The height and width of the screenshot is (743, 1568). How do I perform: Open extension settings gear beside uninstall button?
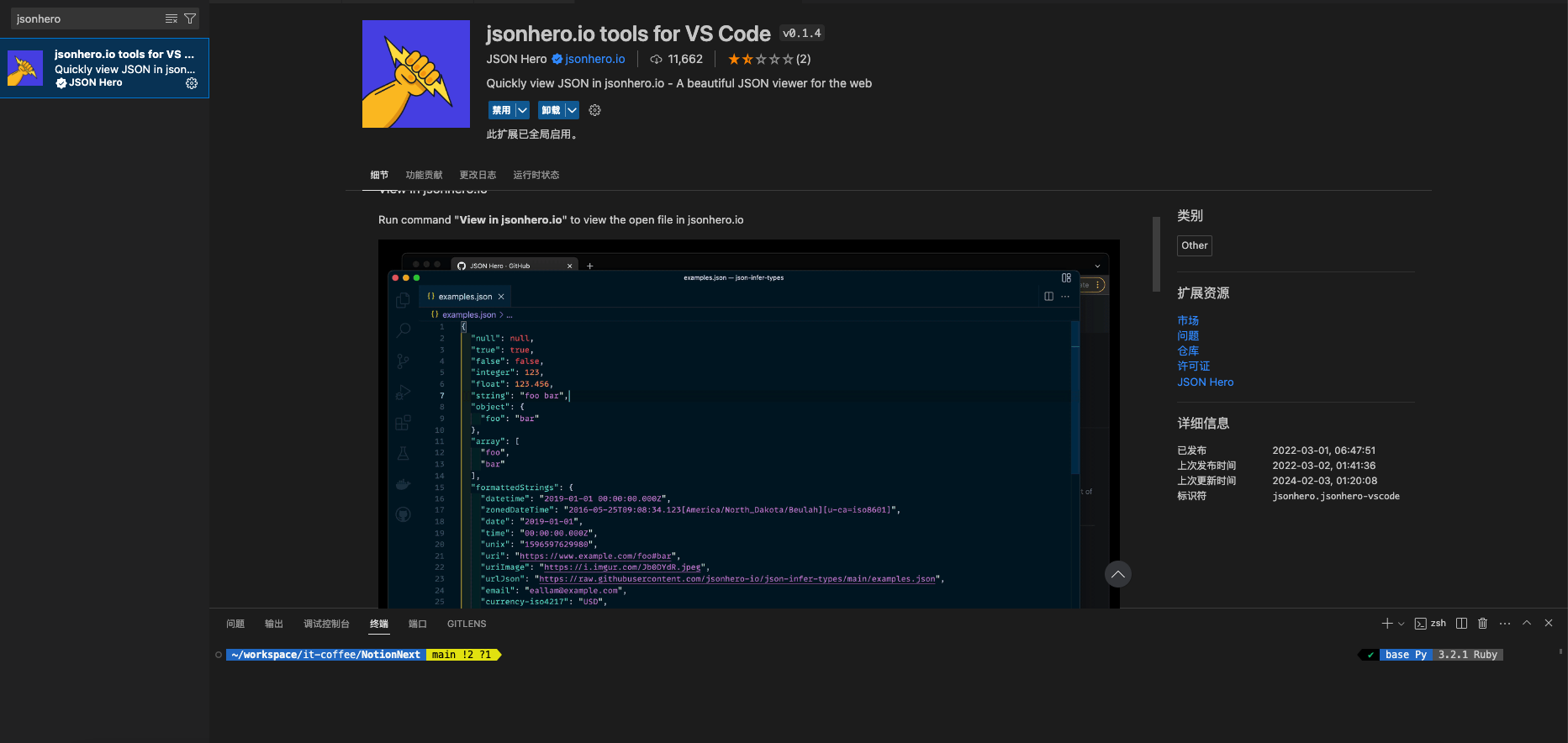(595, 110)
